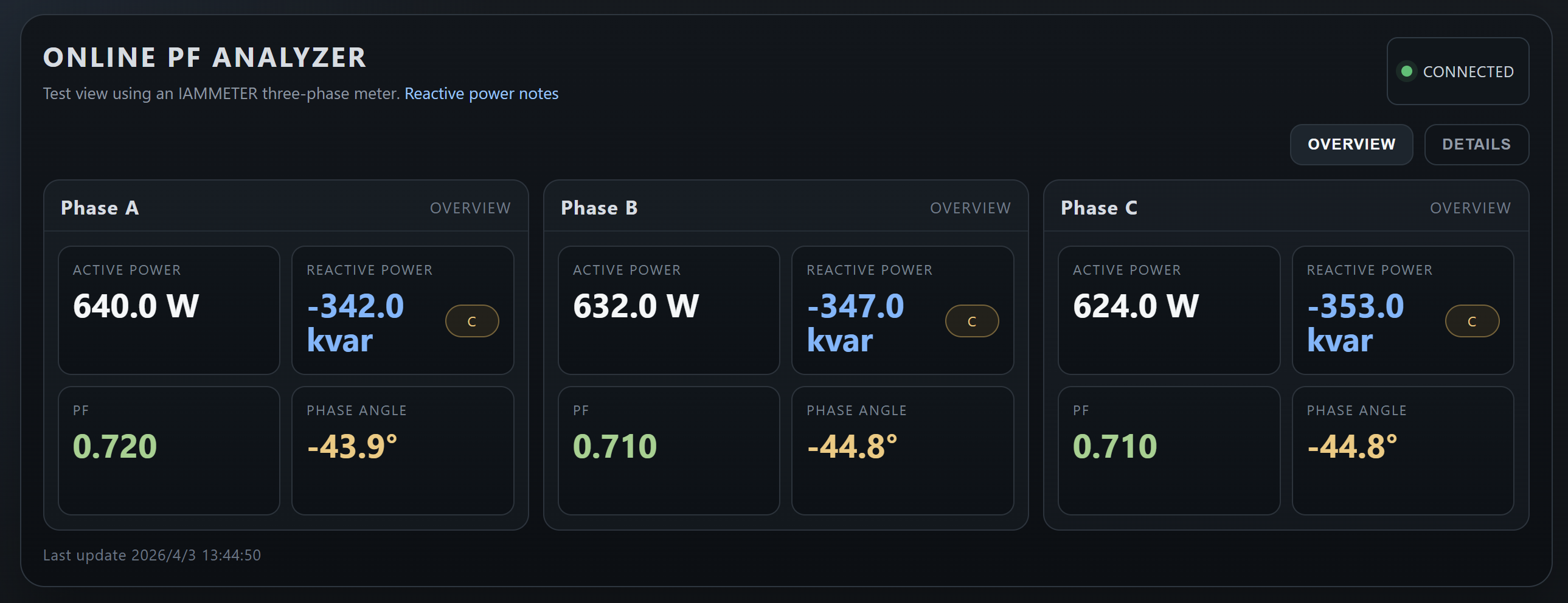Click the CONNECTED status pill

pos(1458,71)
